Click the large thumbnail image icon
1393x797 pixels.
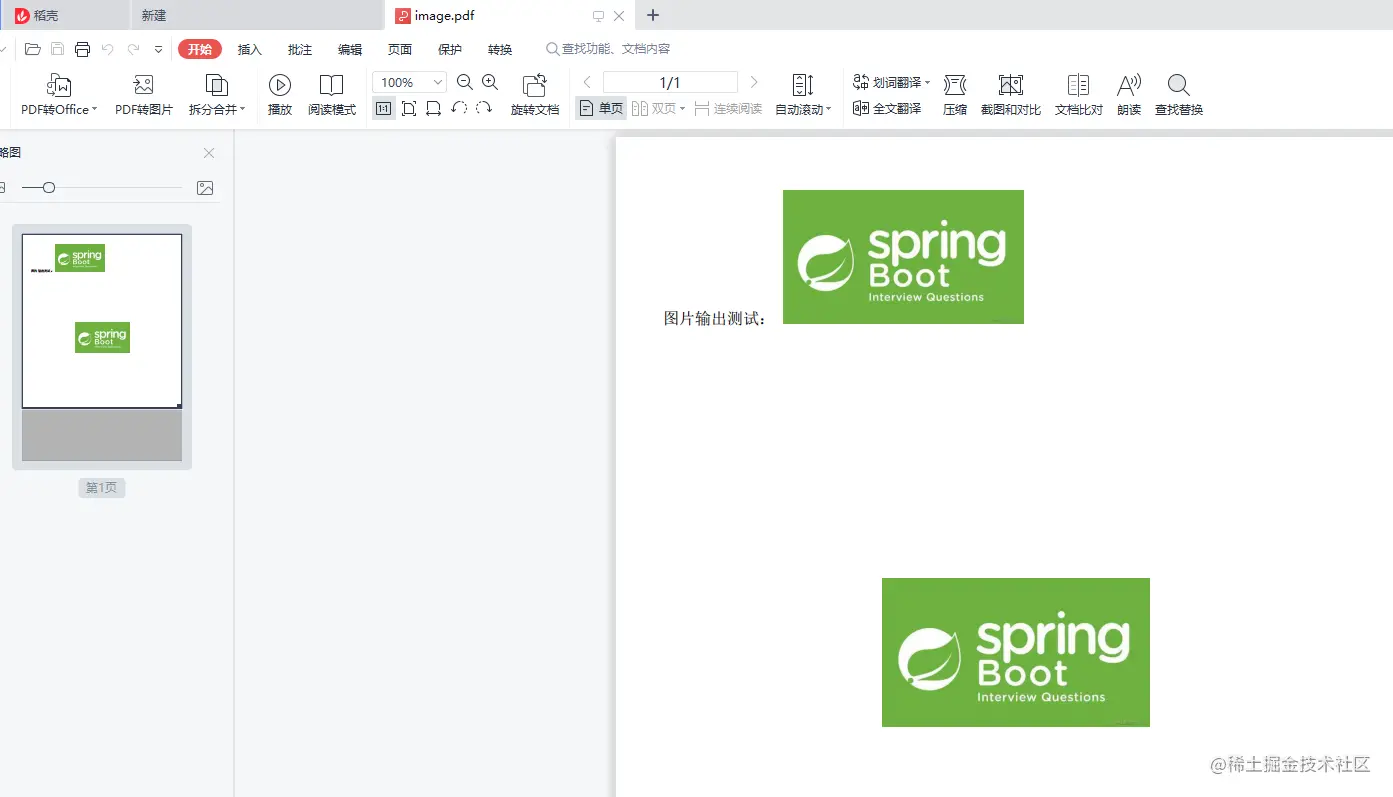click(x=205, y=187)
